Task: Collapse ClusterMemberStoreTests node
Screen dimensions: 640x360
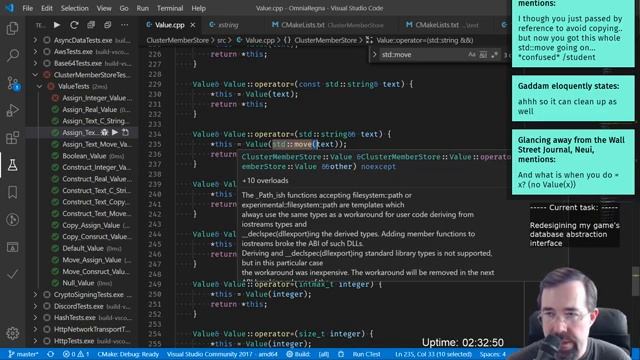Action: [36, 75]
